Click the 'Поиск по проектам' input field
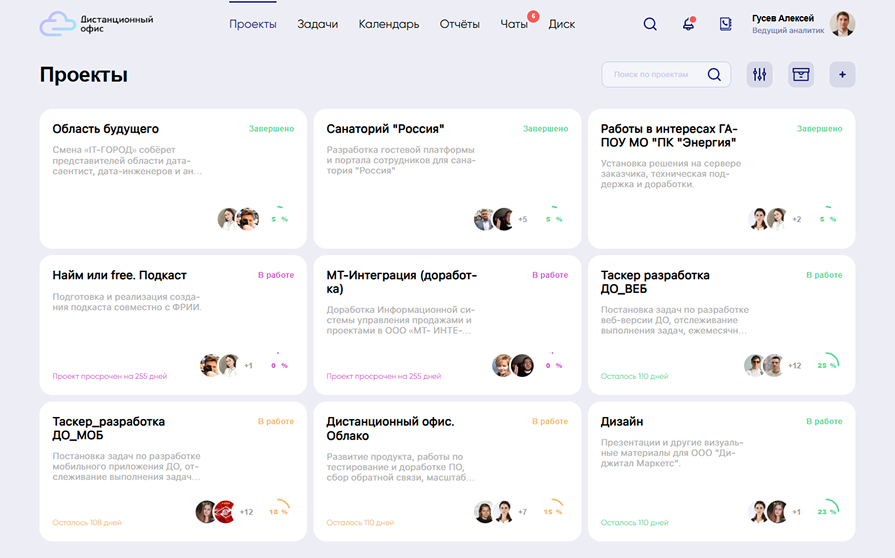This screenshot has height=558, width=895. pos(653,75)
